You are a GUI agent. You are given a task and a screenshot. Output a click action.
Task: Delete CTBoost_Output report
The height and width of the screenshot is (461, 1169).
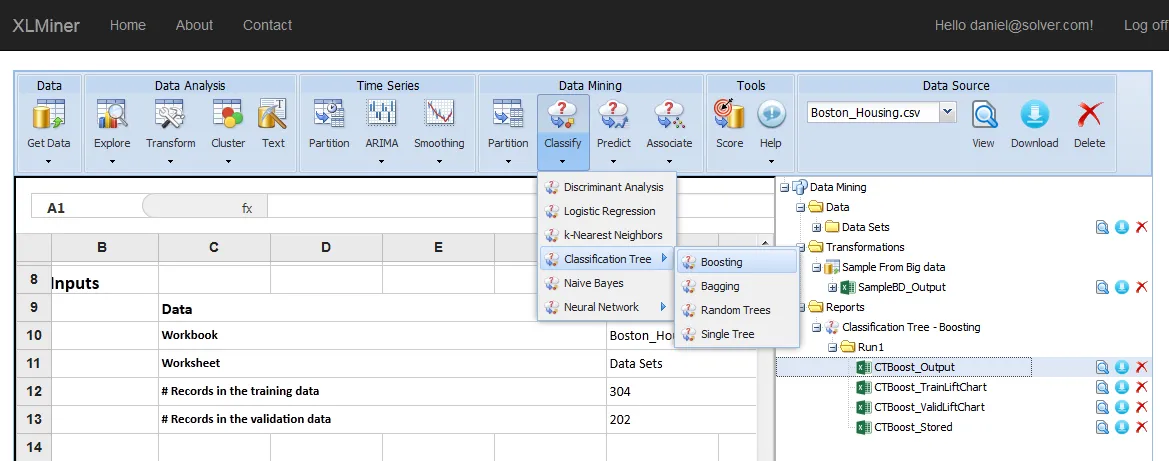pyautogui.click(x=1141, y=367)
